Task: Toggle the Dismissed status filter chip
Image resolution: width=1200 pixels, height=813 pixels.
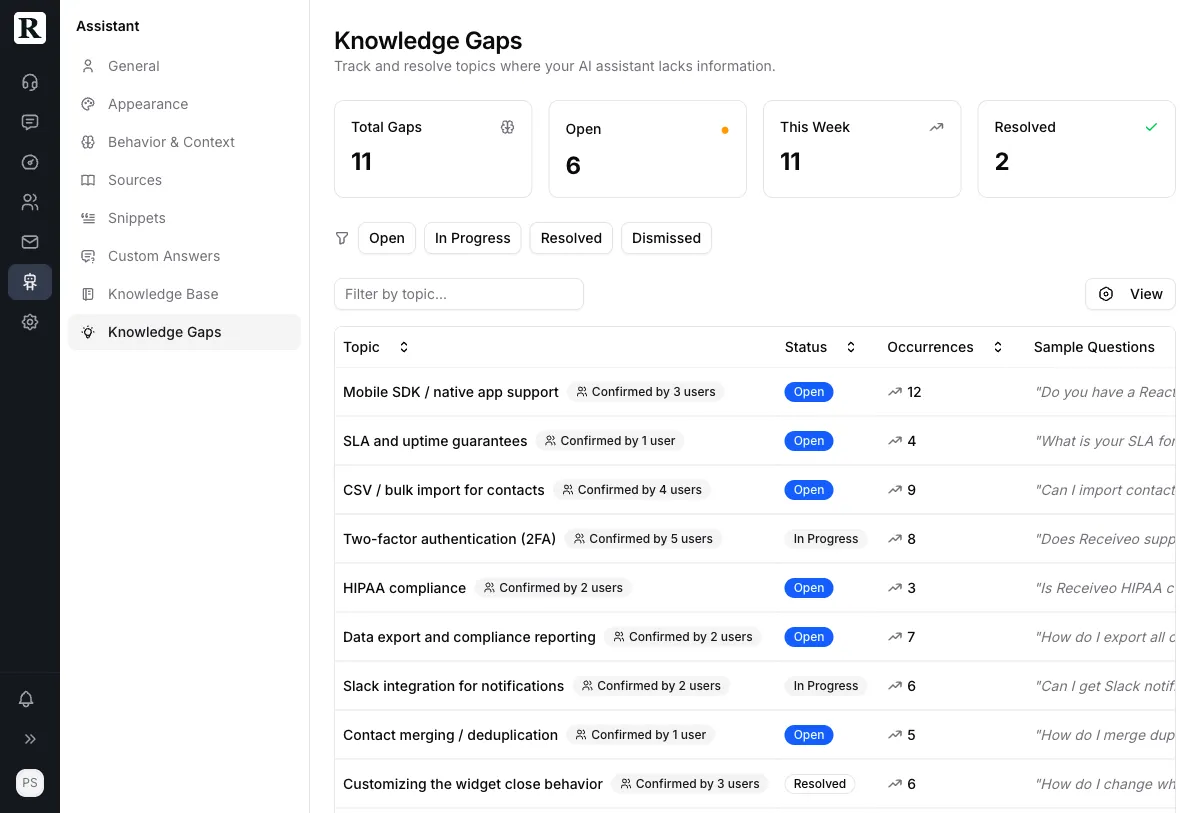Action: pyautogui.click(x=666, y=238)
